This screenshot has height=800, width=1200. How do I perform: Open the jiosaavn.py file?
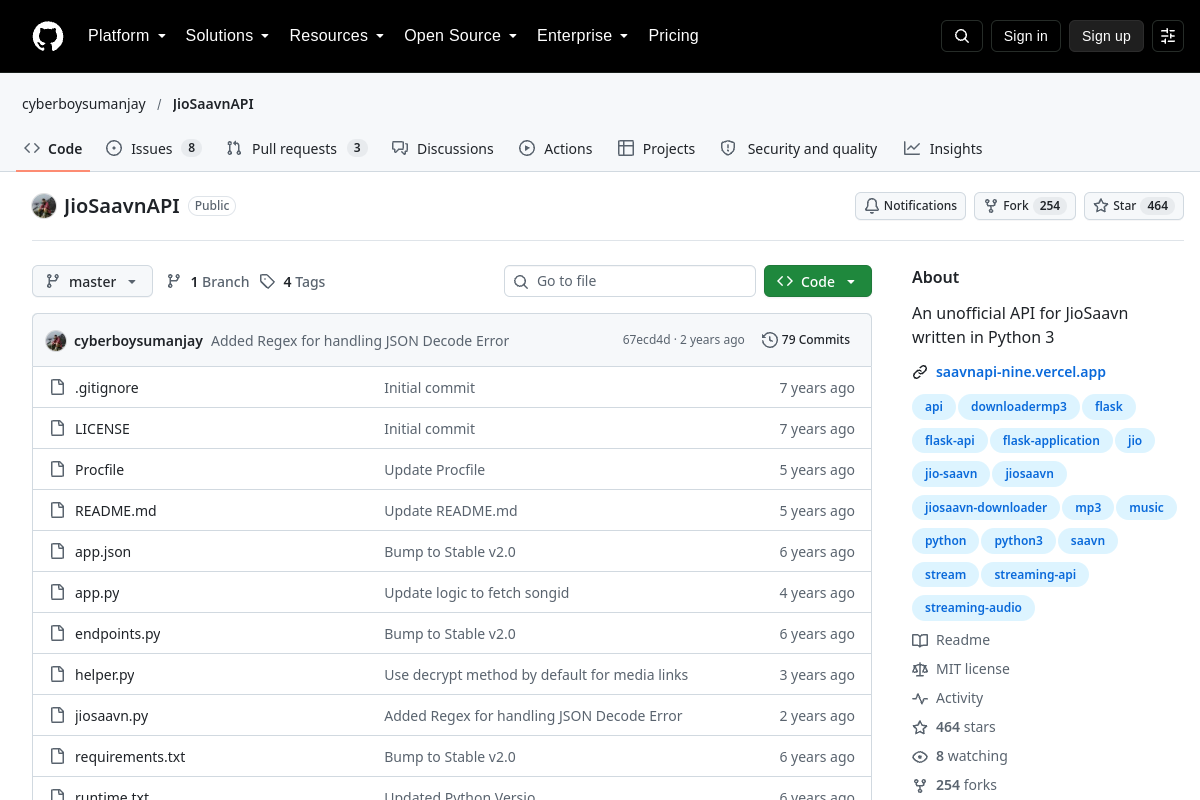click(112, 716)
